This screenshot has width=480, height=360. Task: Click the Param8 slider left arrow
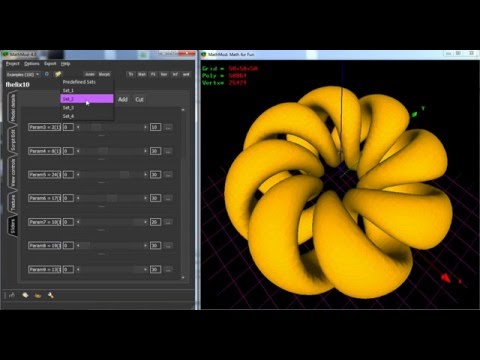click(x=78, y=245)
